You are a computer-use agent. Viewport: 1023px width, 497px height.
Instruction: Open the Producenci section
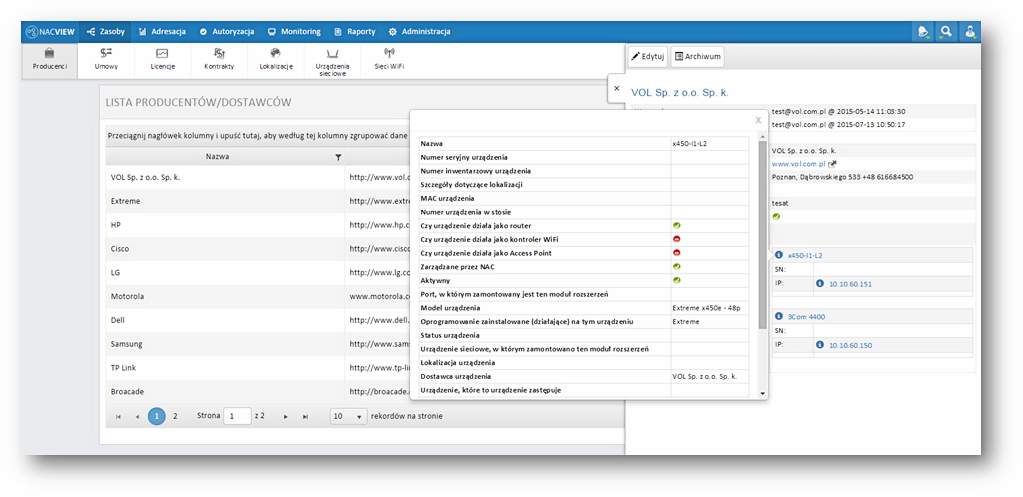pos(50,60)
